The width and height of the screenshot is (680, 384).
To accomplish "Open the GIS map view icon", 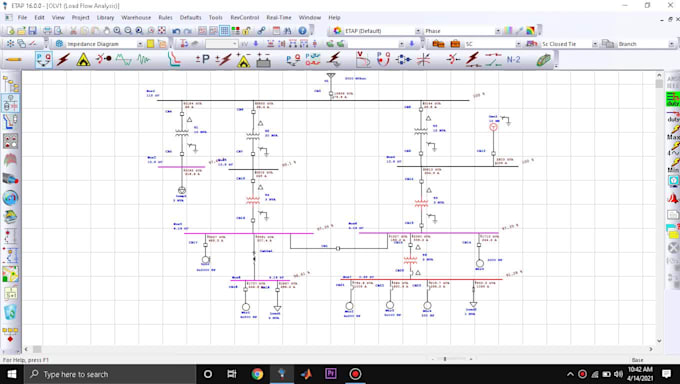I will pyautogui.click(x=10, y=274).
